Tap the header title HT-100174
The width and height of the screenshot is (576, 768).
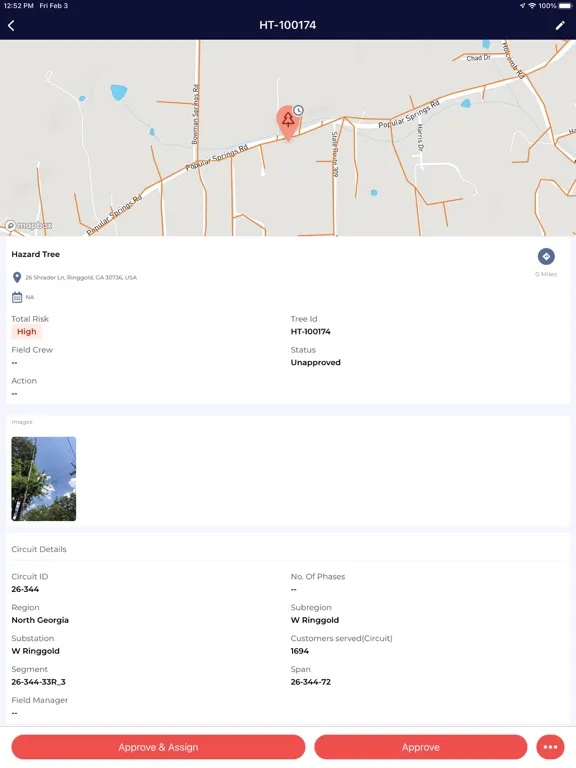pos(288,25)
